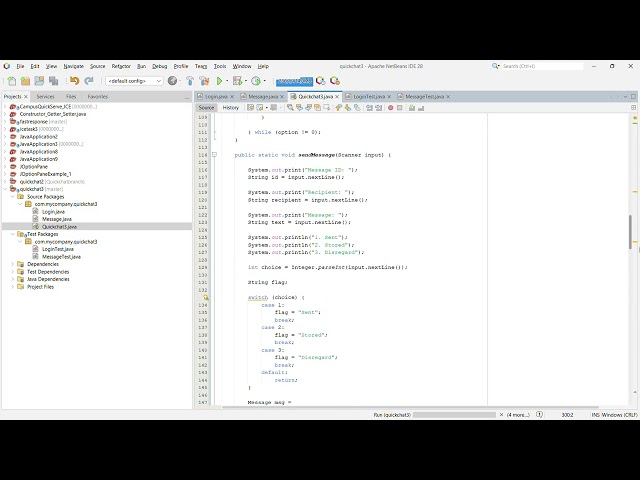Viewport: 640px width, 480px height.
Task: Switch to the Files tab
Action: (x=71, y=97)
